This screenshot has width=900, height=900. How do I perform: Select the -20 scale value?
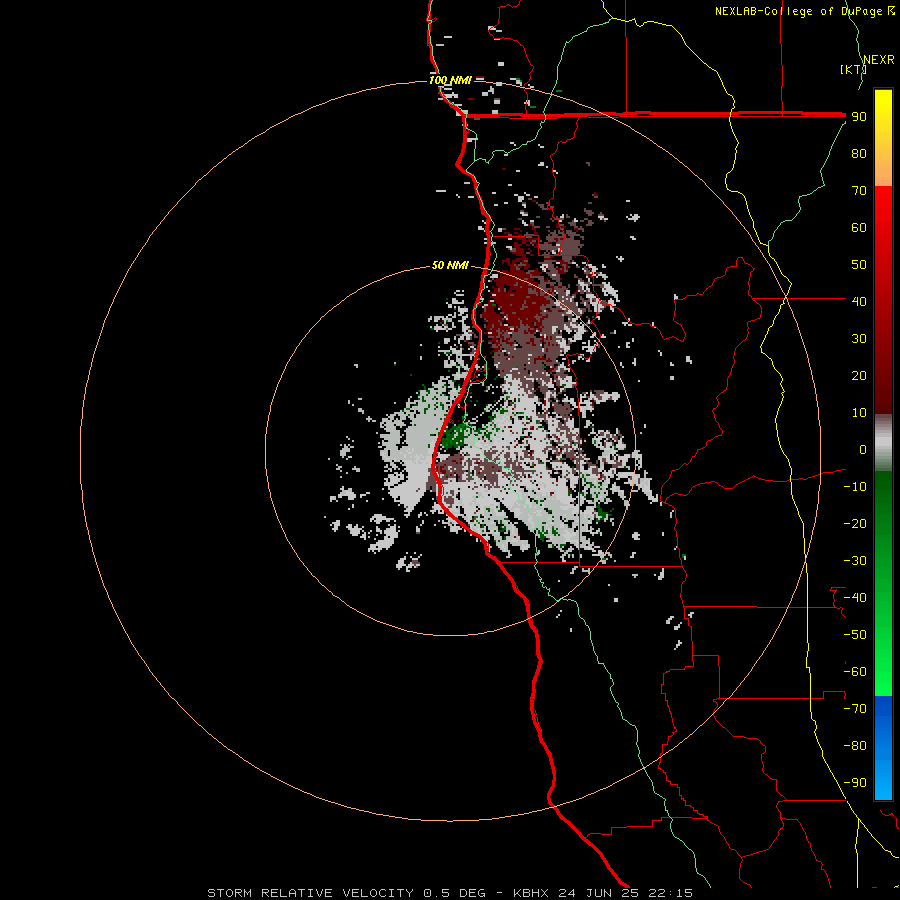click(855, 523)
